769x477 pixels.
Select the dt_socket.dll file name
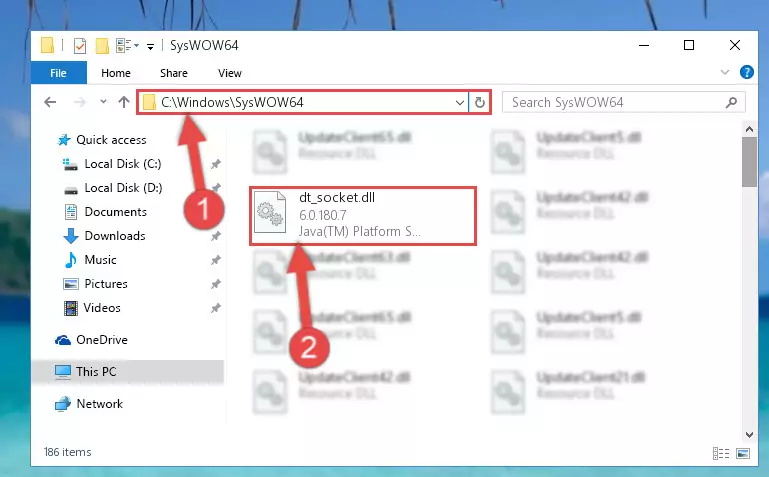point(337,198)
